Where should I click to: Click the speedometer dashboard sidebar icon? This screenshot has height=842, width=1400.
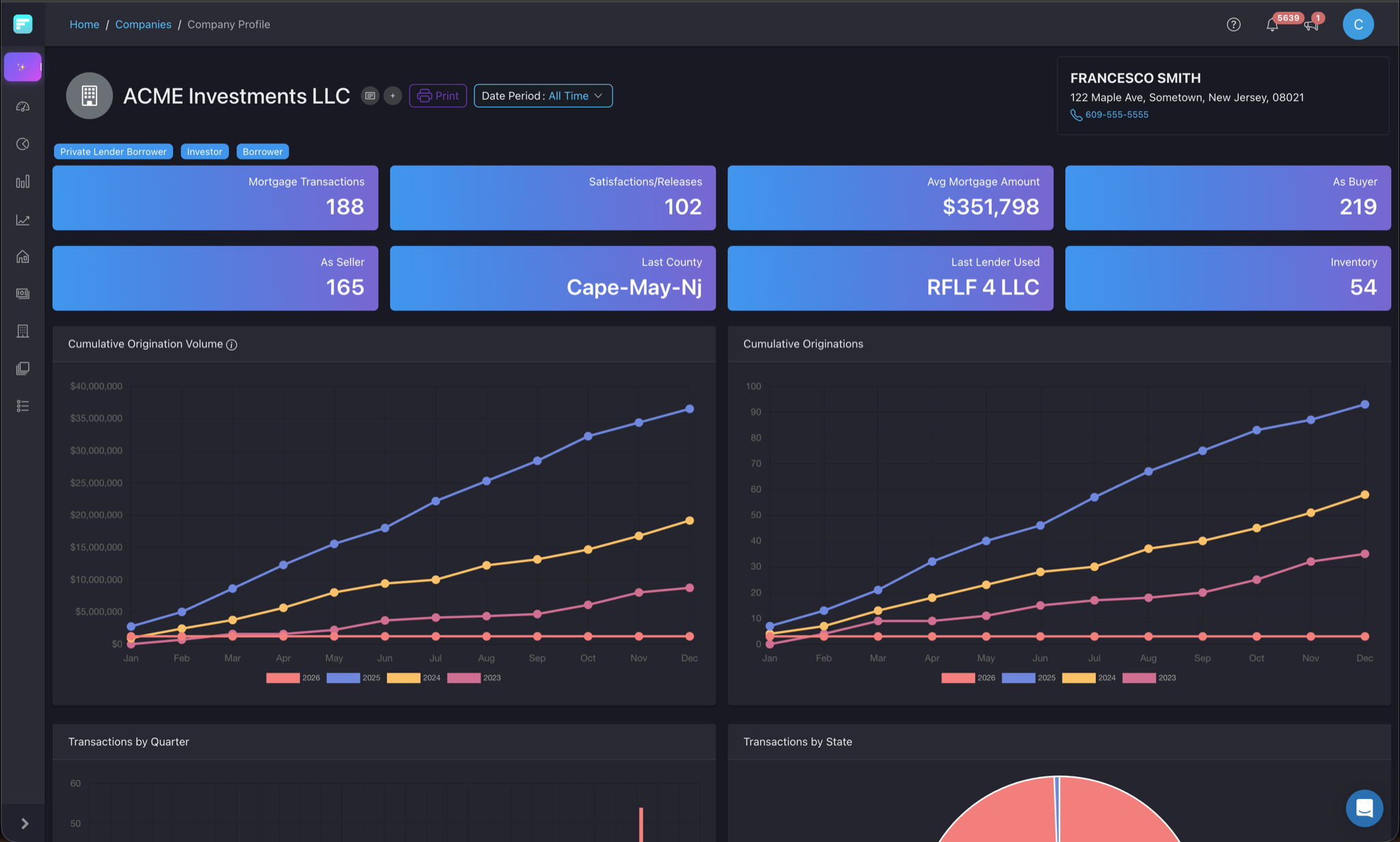coord(23,107)
